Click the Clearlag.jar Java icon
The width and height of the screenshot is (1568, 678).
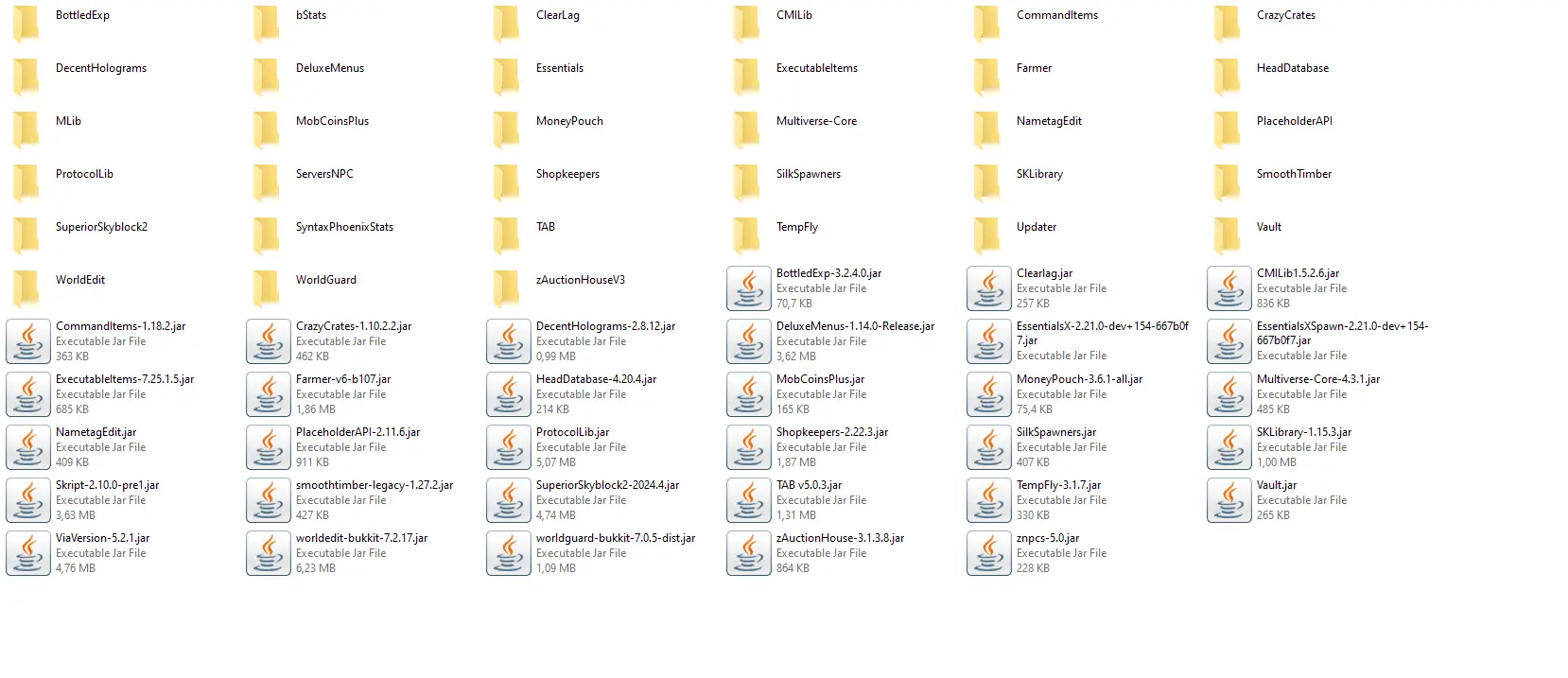click(x=989, y=288)
